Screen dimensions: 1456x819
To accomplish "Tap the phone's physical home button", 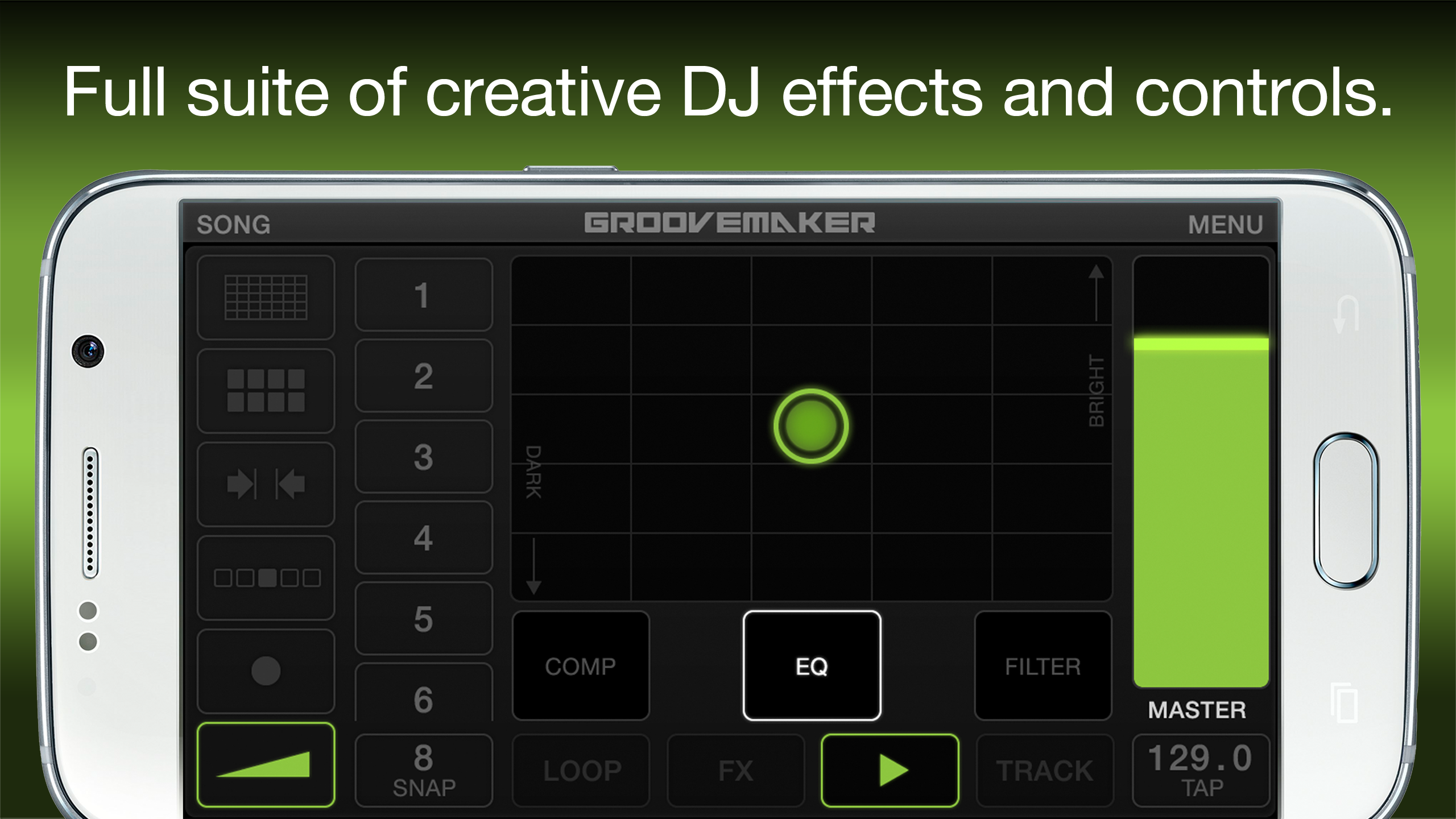I will click(x=1346, y=511).
